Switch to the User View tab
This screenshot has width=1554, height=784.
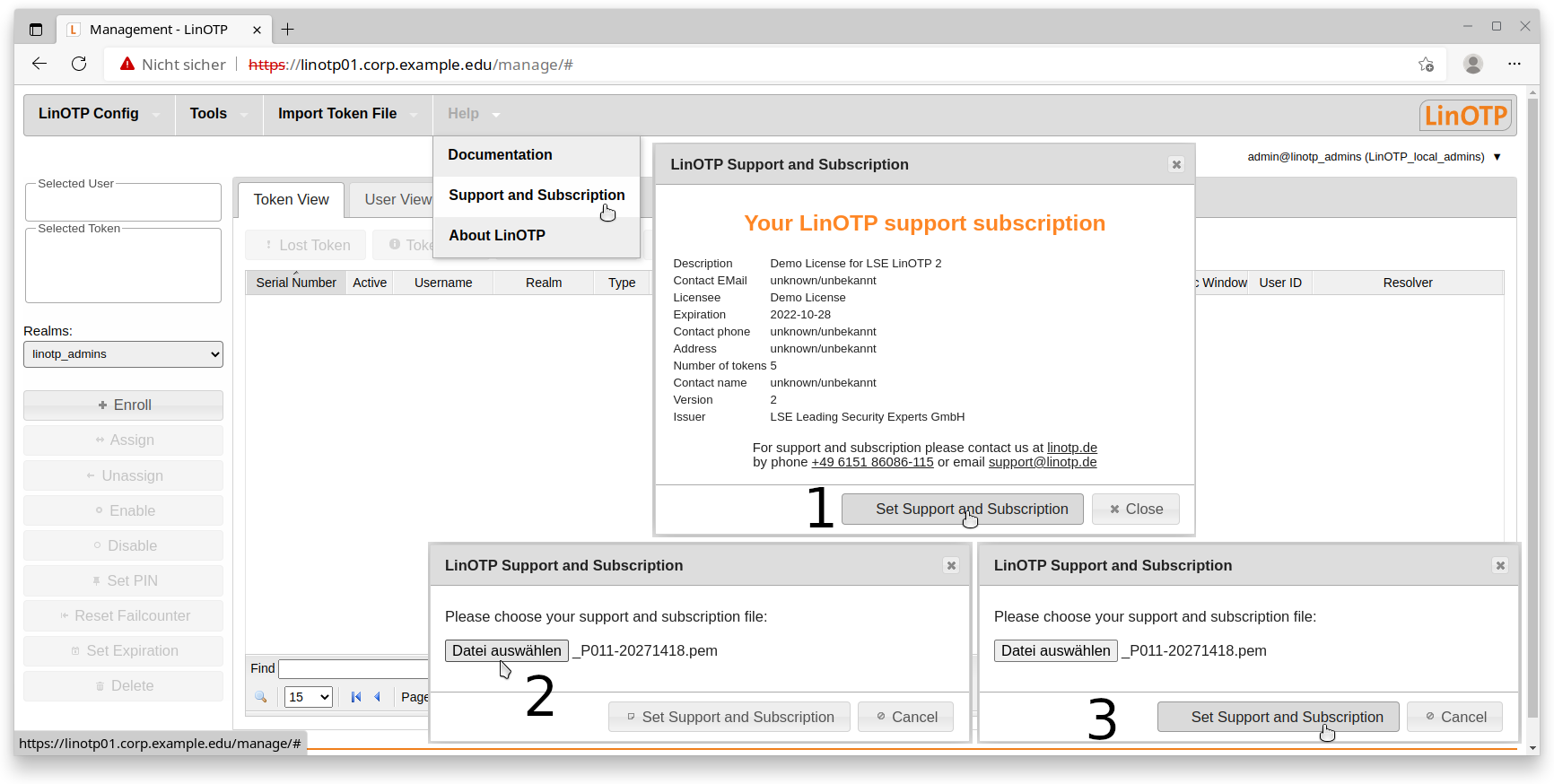tap(397, 200)
